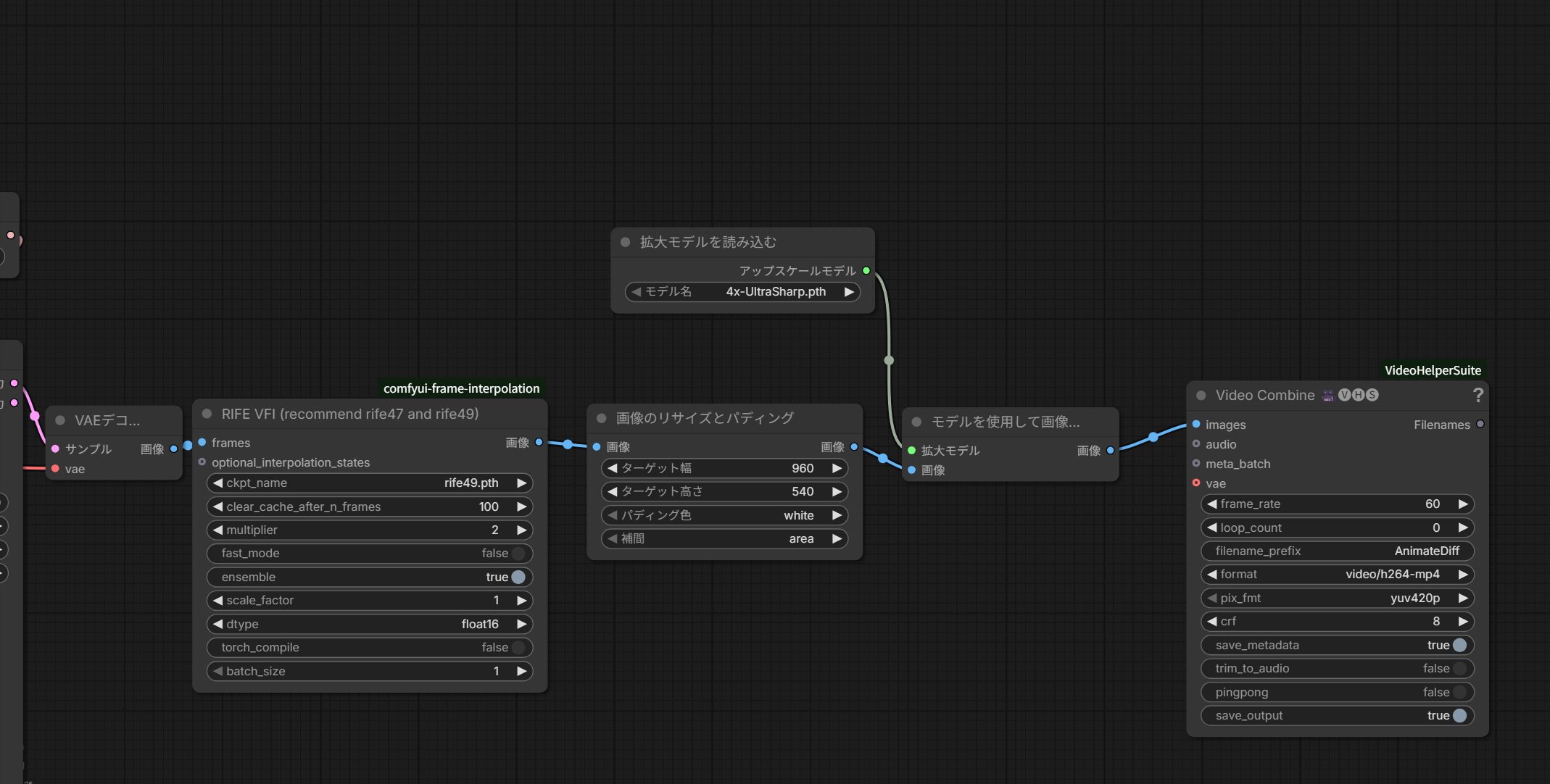Collapse the RIFE VFI node using its title dot

(x=207, y=414)
